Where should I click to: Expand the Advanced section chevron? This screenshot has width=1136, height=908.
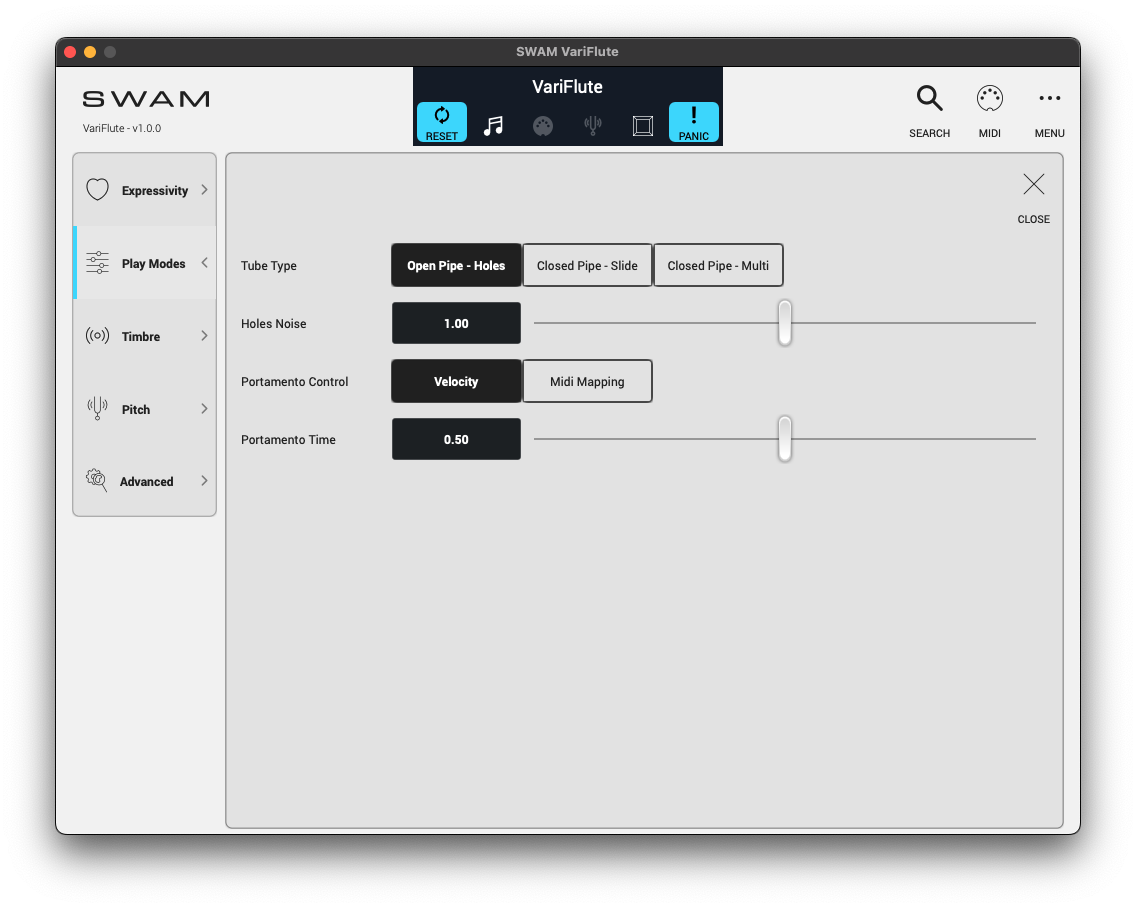pyautogui.click(x=204, y=481)
